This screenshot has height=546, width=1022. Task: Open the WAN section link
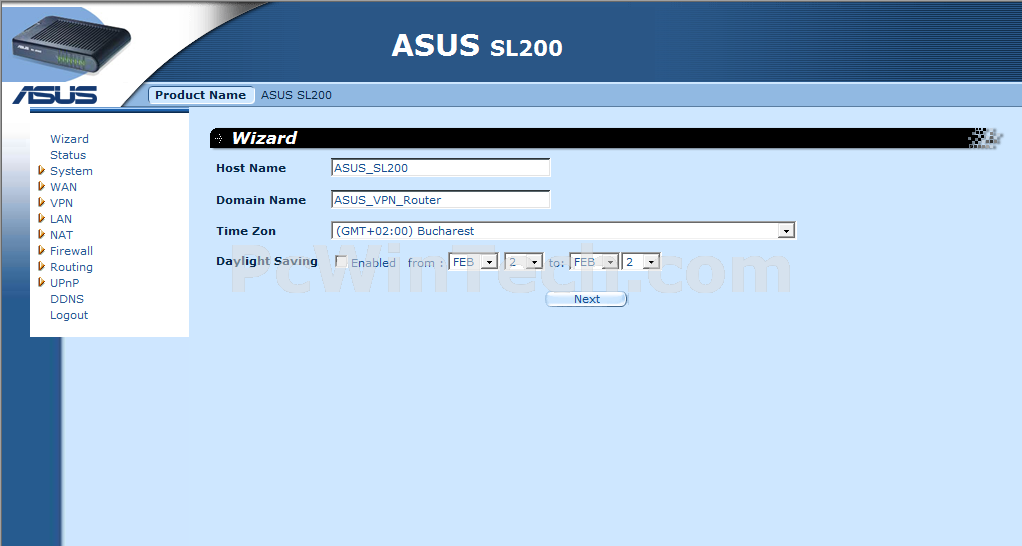[x=63, y=187]
